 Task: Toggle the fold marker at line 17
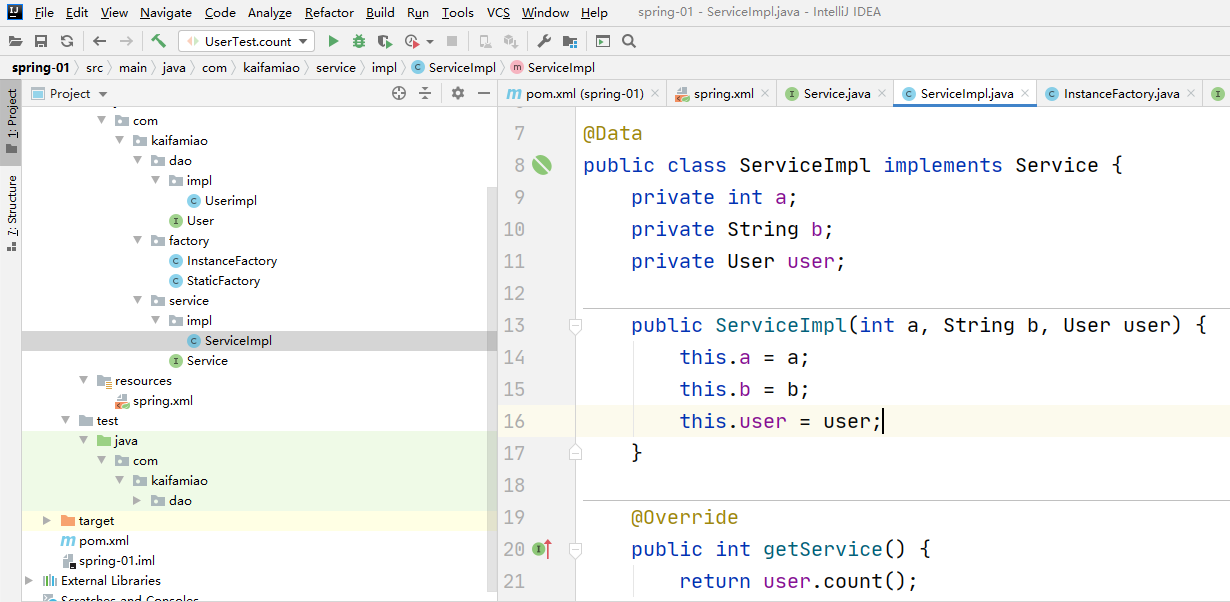575,453
